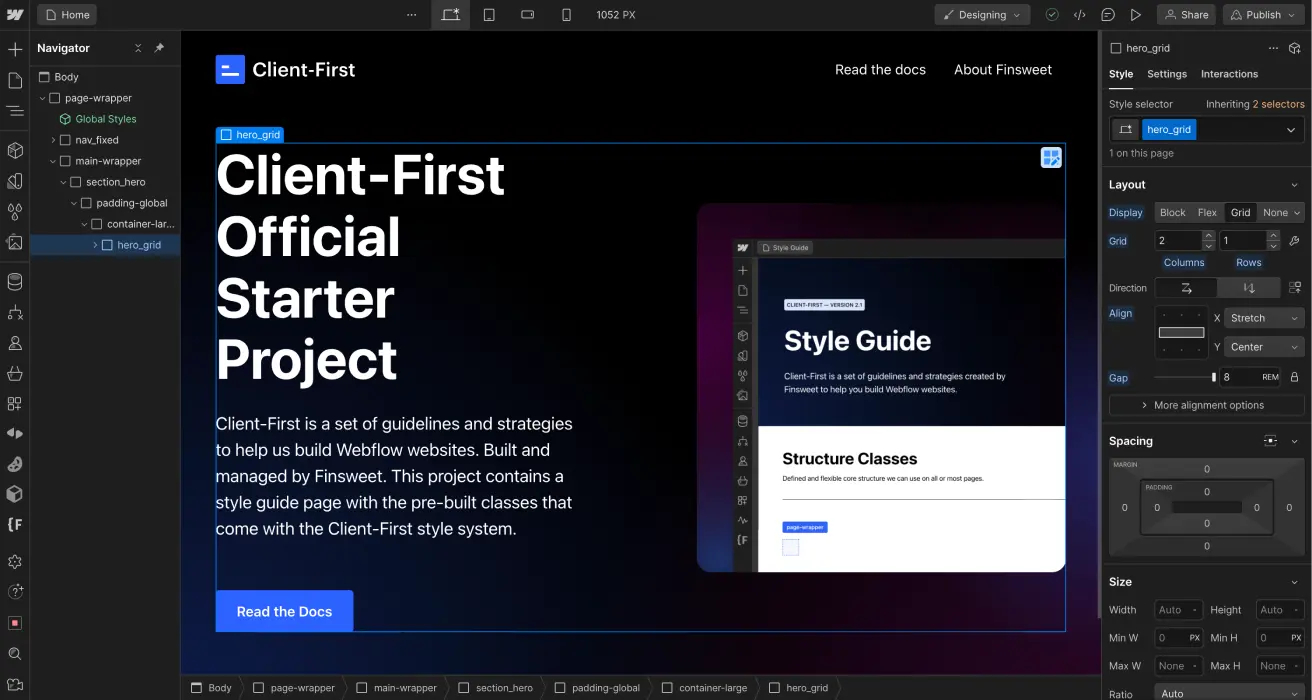The image size is (1312, 700).
Task: Open the X alignment Stretch dropdown
Action: coord(1263,318)
